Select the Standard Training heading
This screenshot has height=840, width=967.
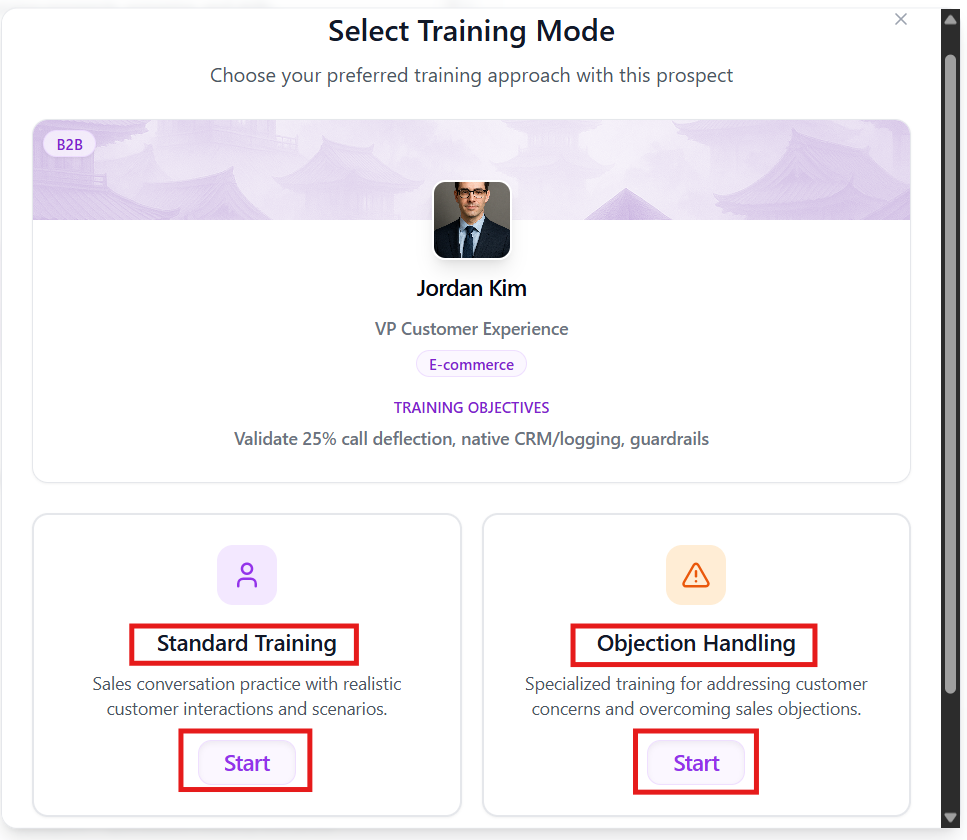point(246,644)
